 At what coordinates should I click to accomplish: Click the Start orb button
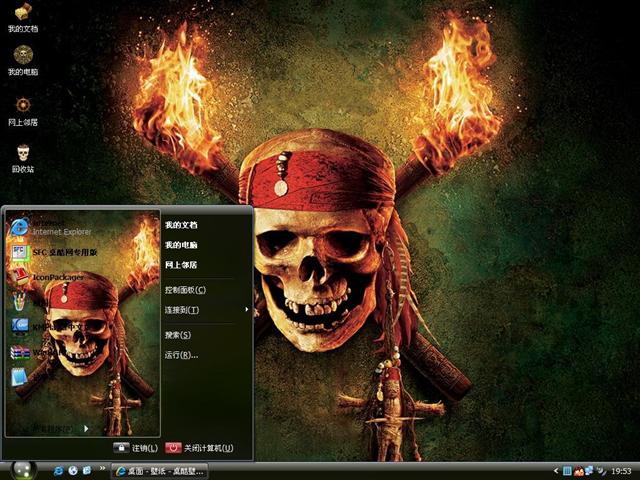coord(22,470)
